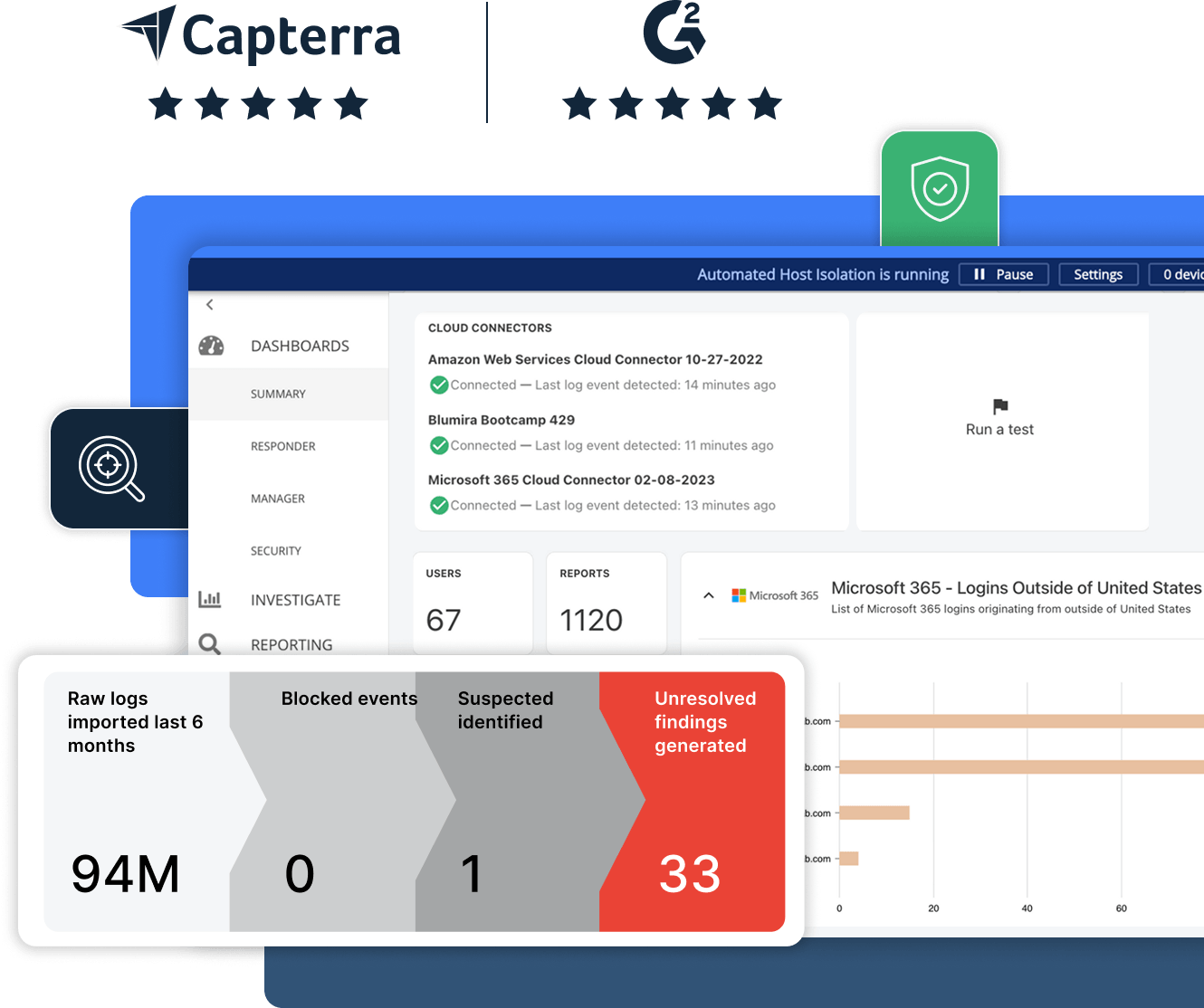Click the flag icon above Run a test

point(999,407)
